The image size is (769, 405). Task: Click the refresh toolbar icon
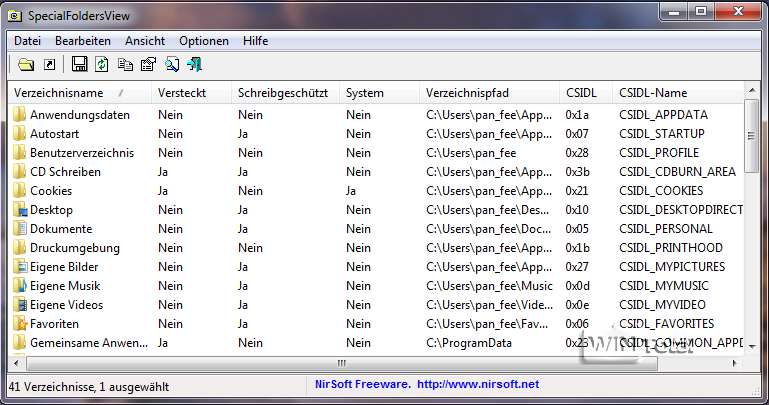102,65
